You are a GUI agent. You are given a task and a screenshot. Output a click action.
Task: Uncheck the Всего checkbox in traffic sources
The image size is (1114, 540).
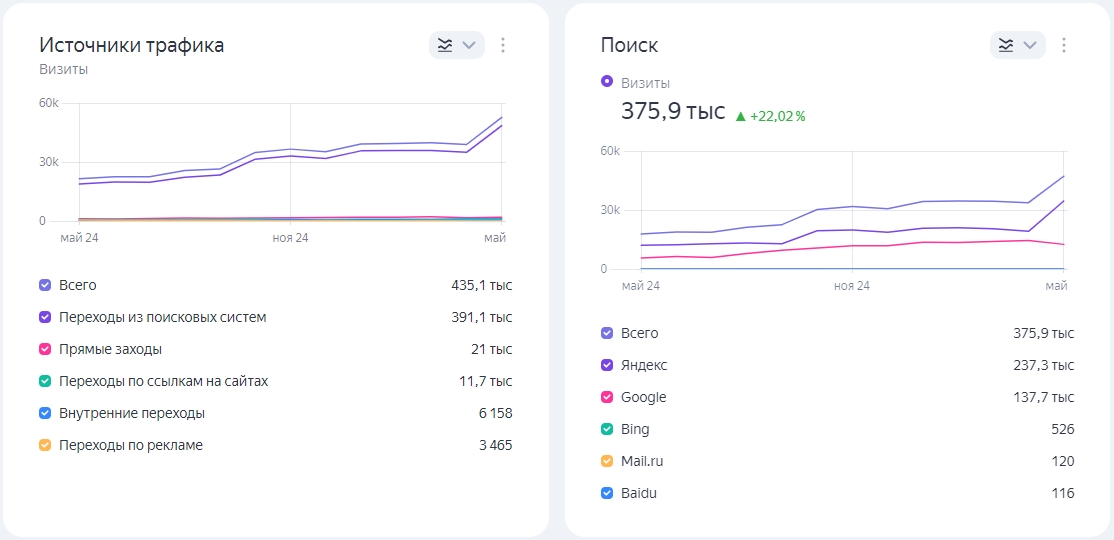[45, 286]
